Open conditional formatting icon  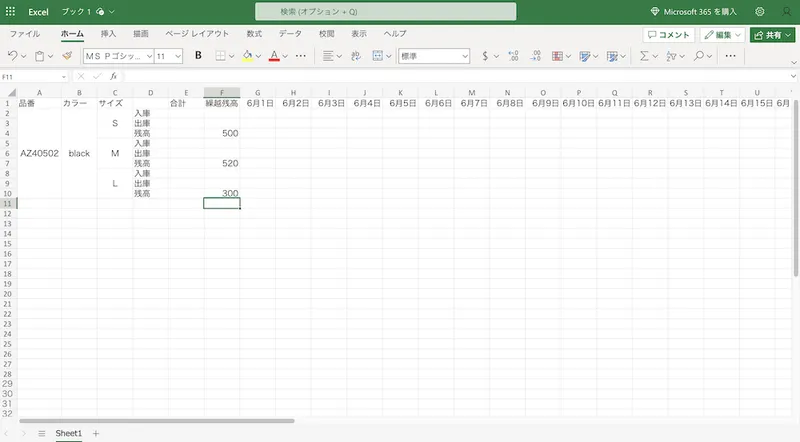(x=557, y=56)
